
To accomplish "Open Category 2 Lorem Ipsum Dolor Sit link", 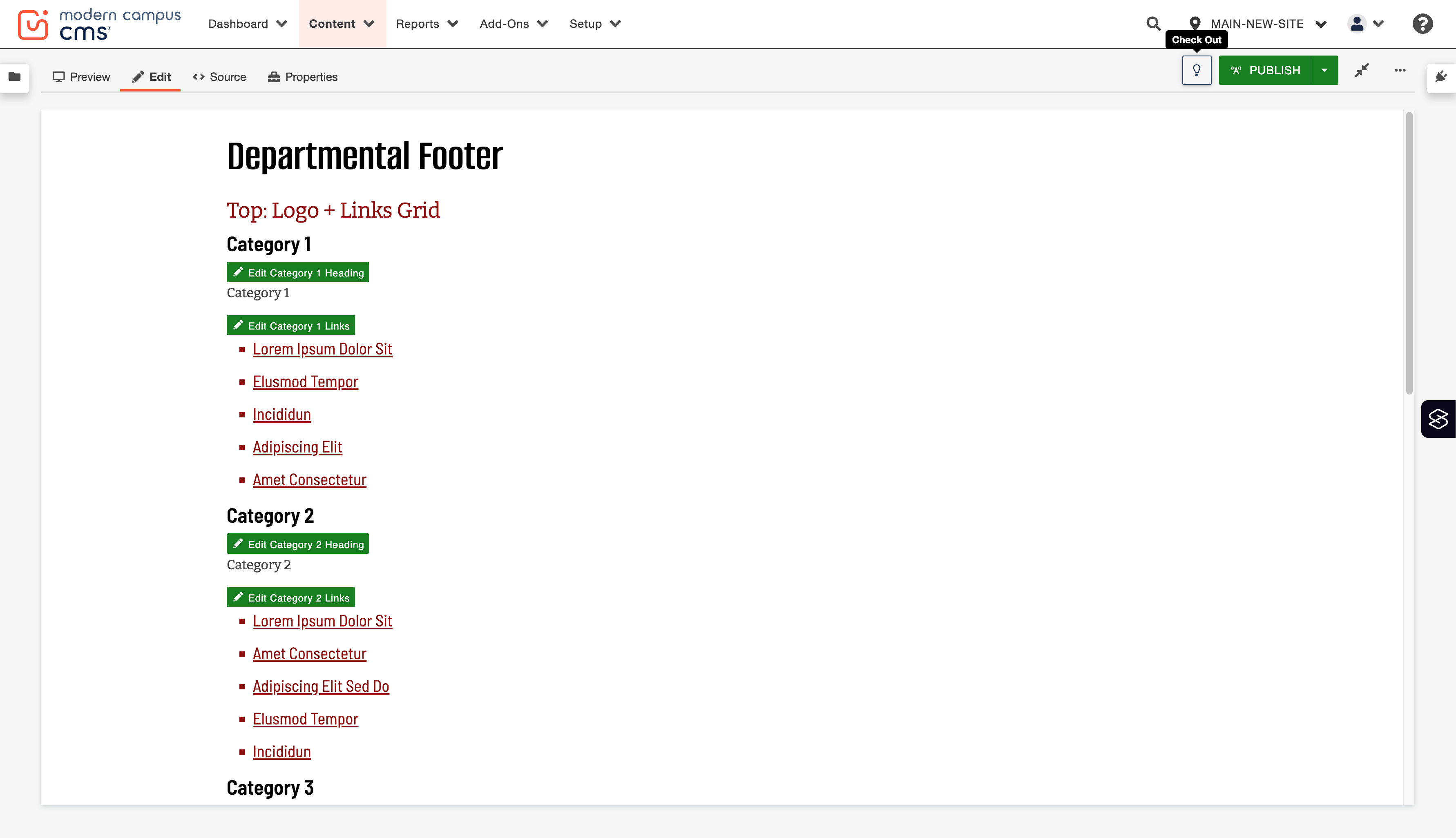I will point(322,621).
